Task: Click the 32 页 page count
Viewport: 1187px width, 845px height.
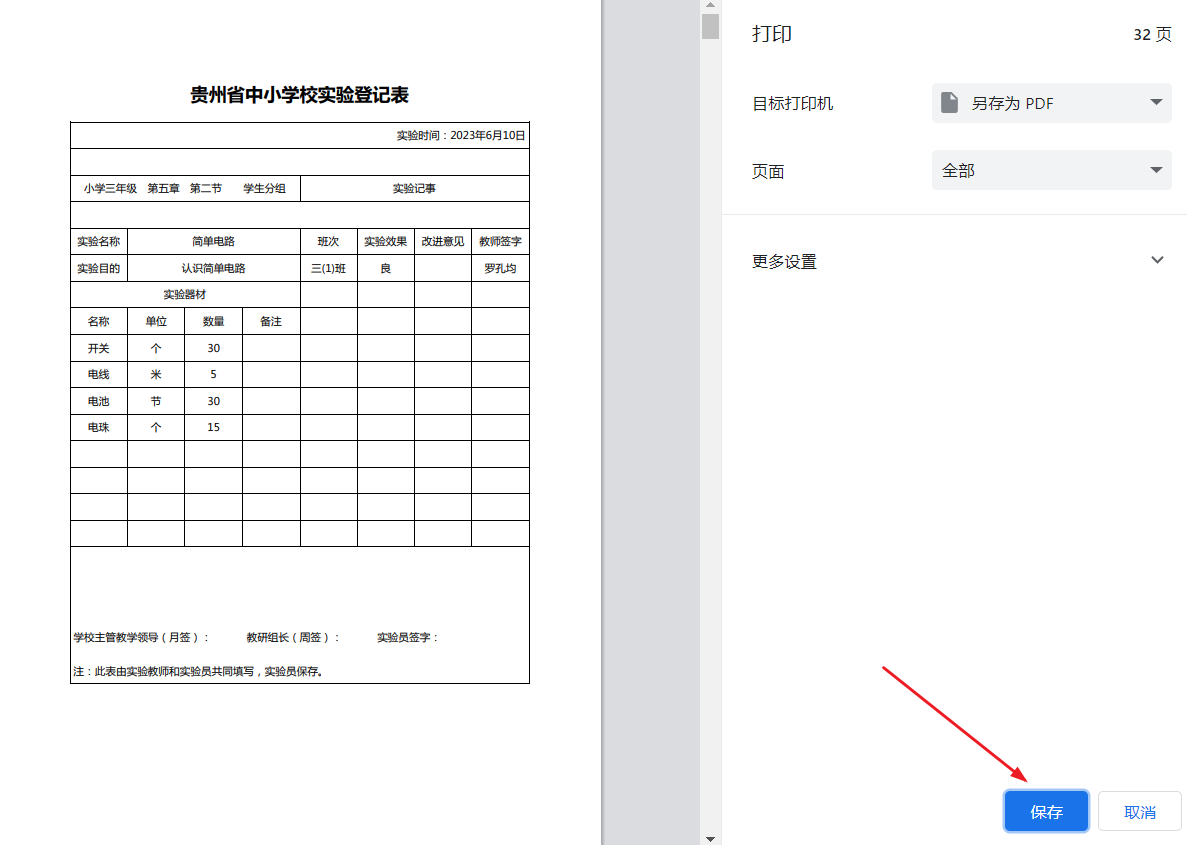Action: [x=1152, y=35]
